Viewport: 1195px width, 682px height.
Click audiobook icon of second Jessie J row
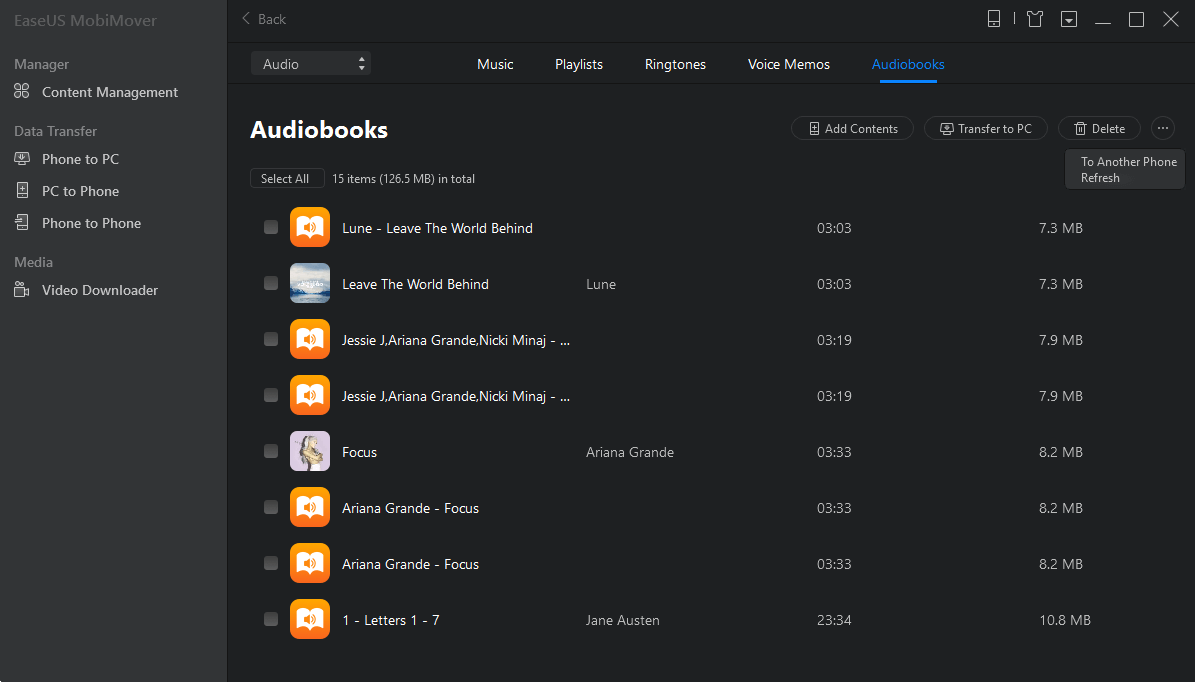coord(309,395)
